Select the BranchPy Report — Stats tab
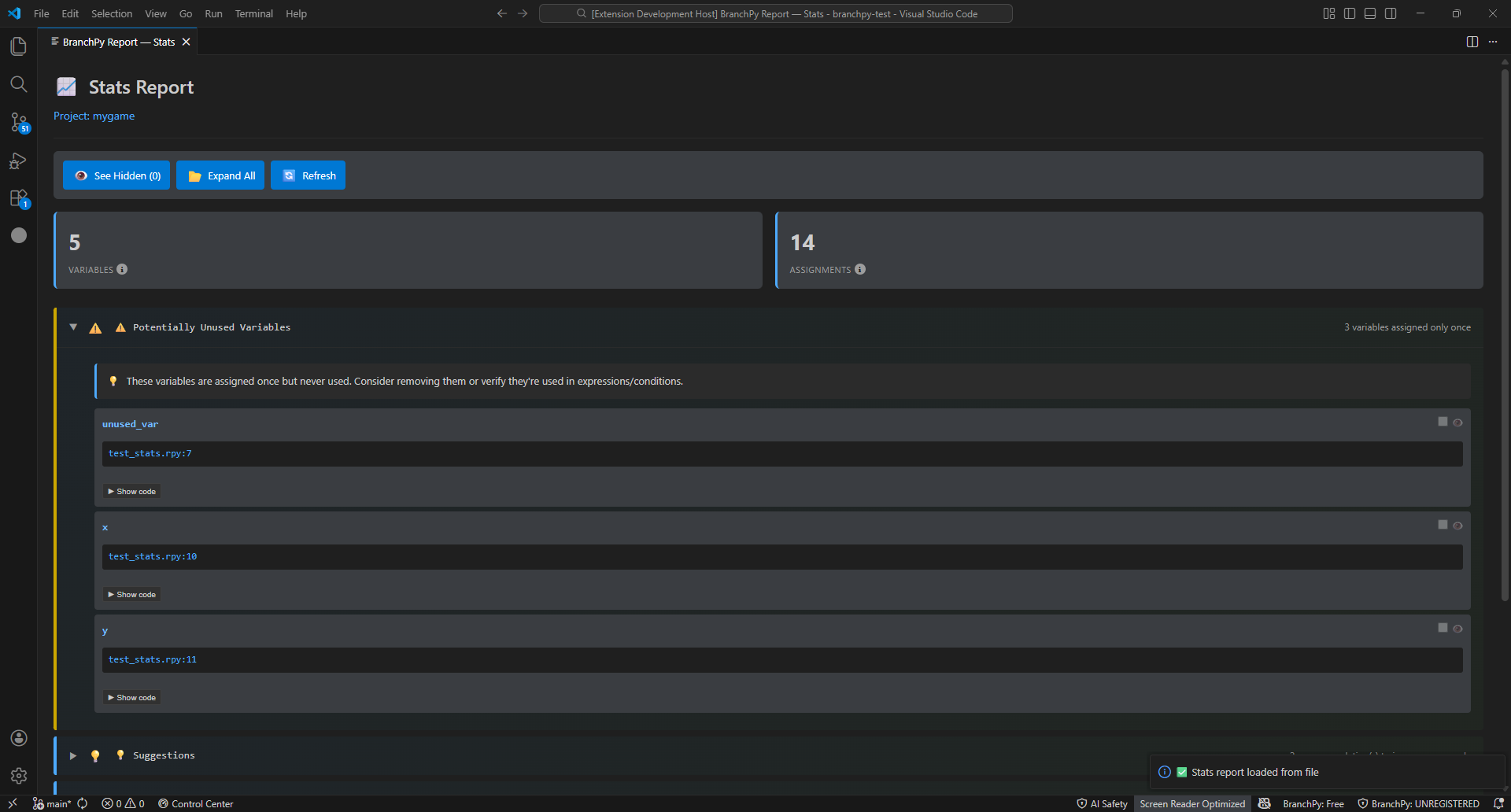 pyautogui.click(x=118, y=42)
